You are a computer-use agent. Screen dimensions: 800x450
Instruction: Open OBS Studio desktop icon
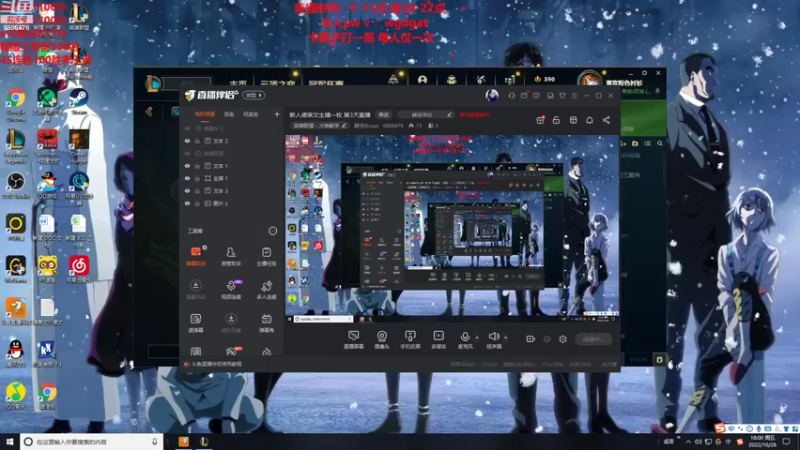click(16, 185)
